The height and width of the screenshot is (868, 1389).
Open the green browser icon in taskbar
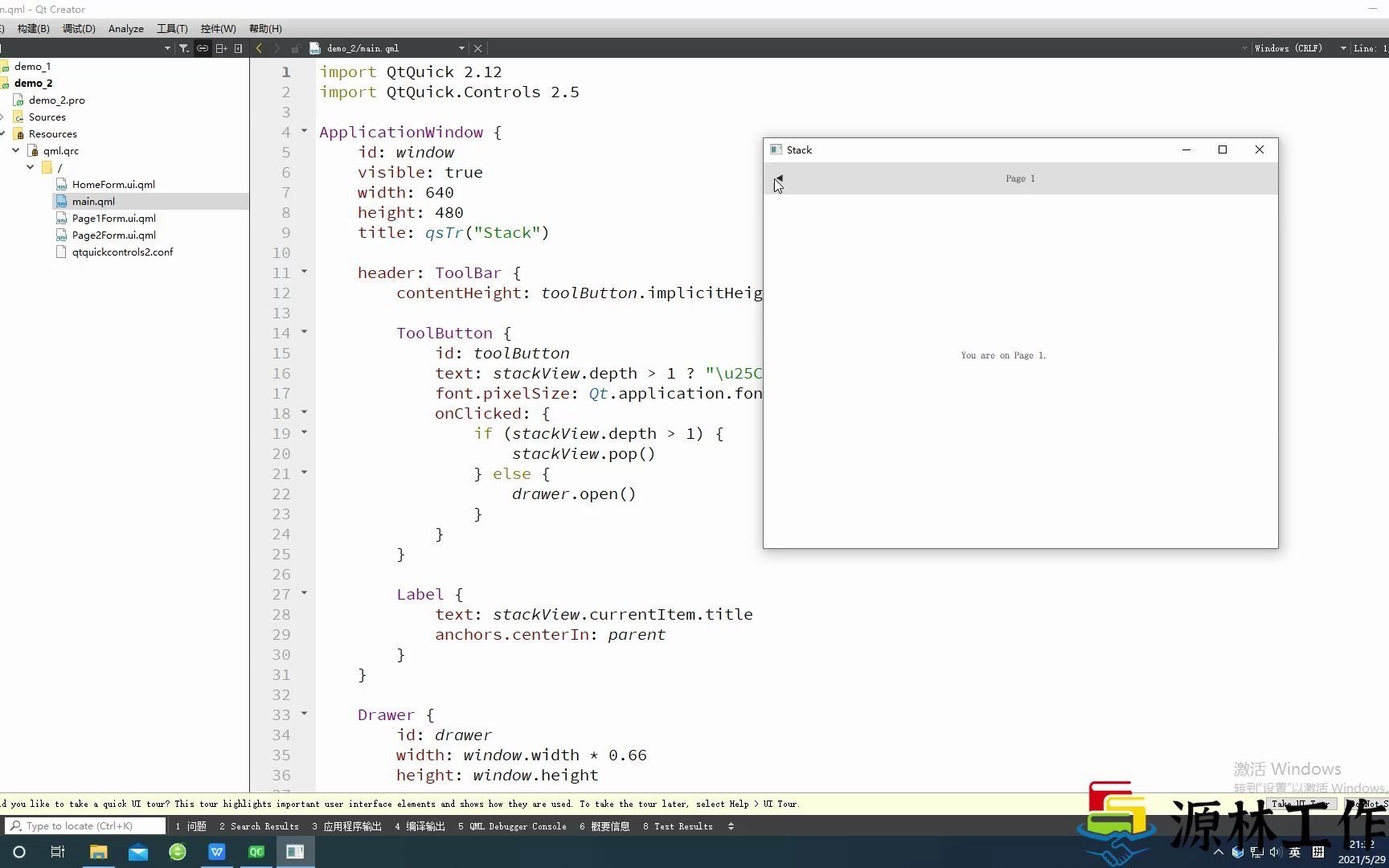point(178,852)
